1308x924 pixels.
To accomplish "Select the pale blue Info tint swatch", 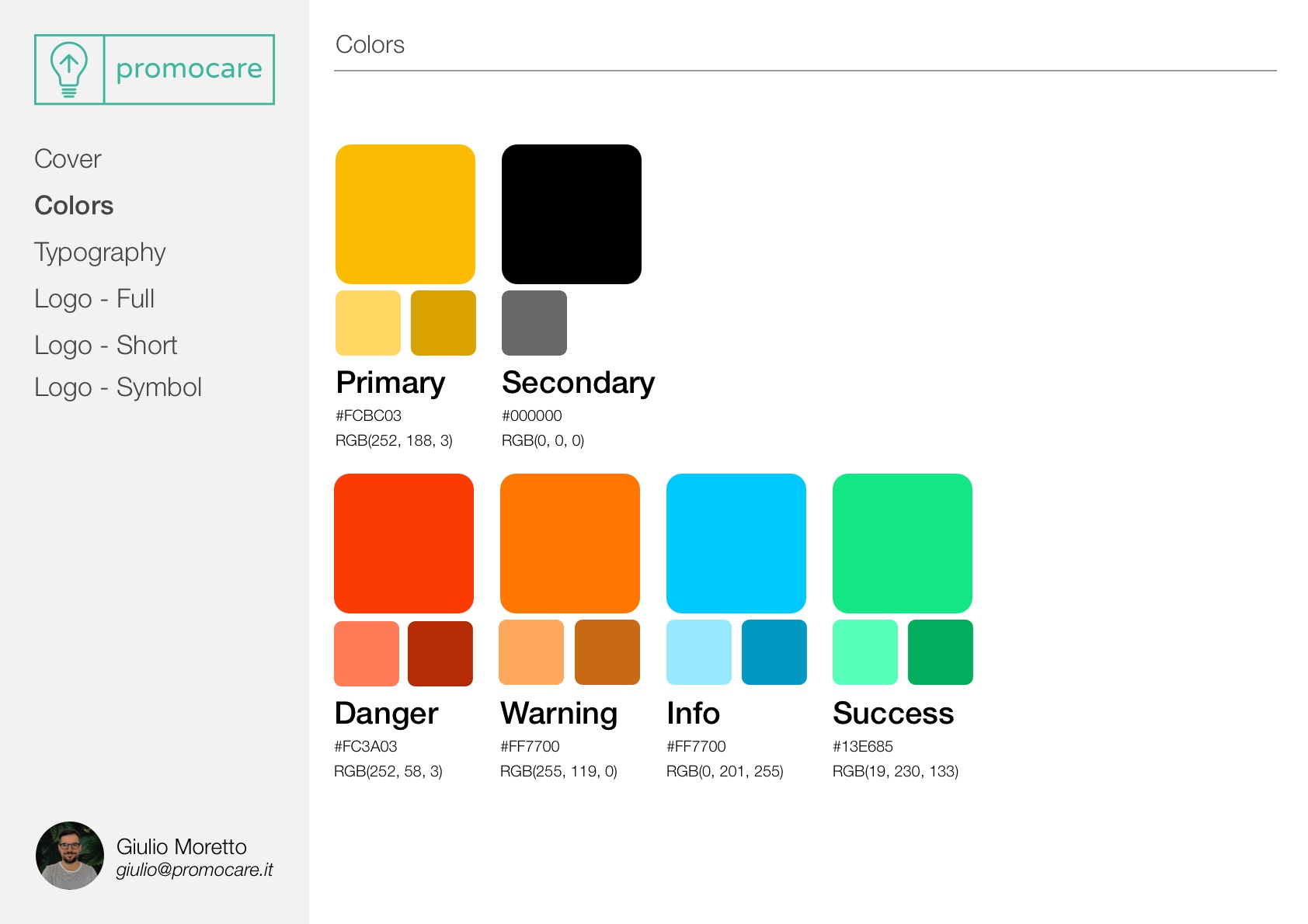I will [x=699, y=652].
